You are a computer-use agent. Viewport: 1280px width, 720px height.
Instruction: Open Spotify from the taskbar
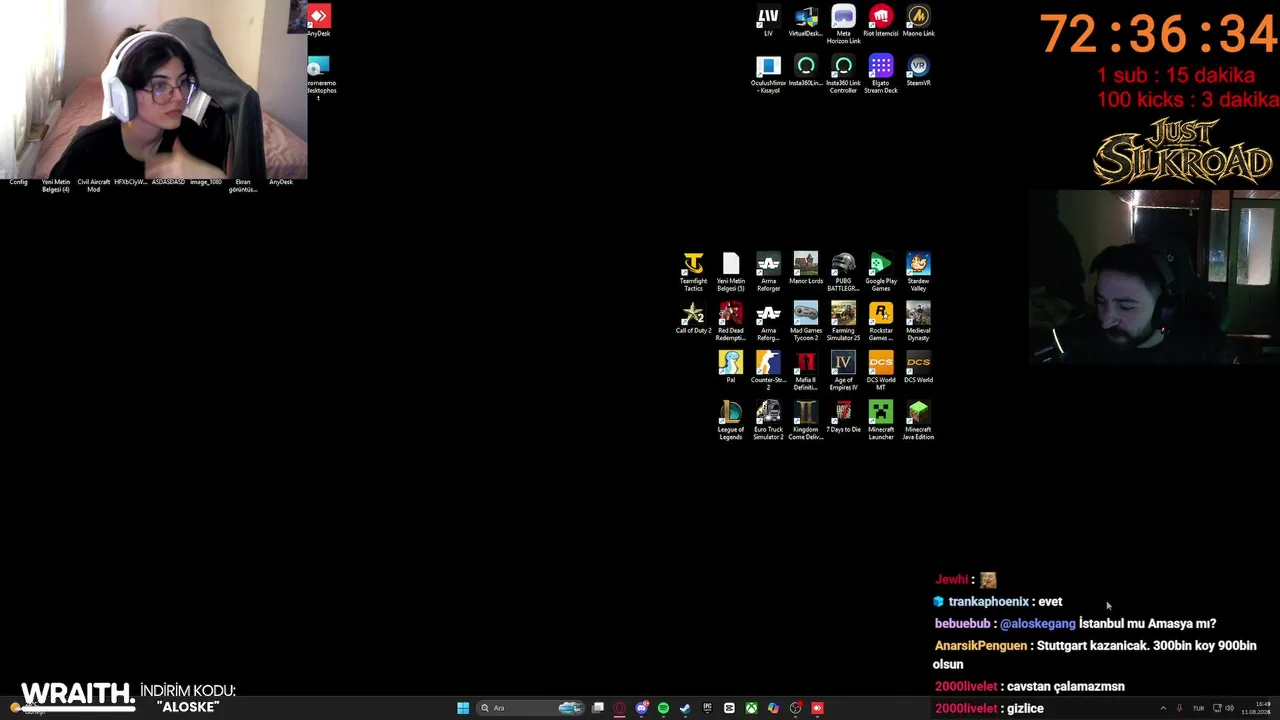pyautogui.click(x=663, y=708)
